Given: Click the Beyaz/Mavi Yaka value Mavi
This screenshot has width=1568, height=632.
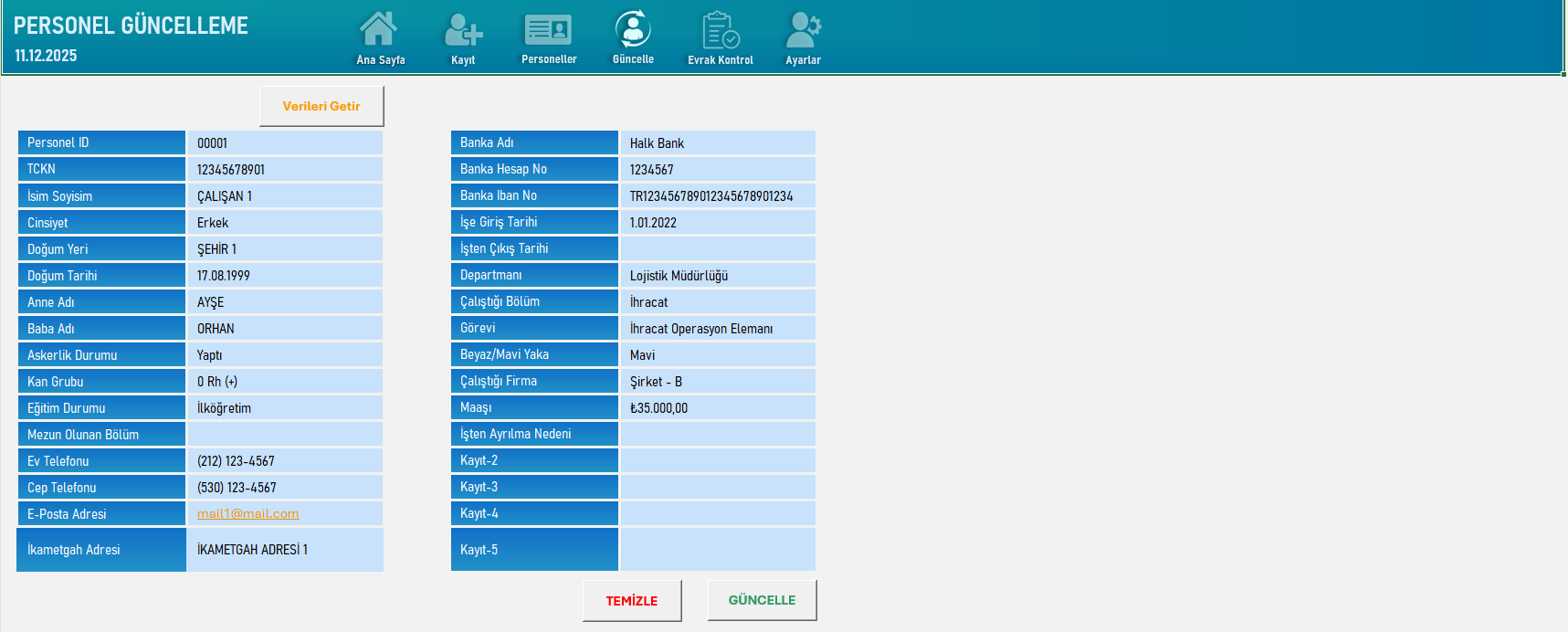Looking at the screenshot, I should coord(718,354).
